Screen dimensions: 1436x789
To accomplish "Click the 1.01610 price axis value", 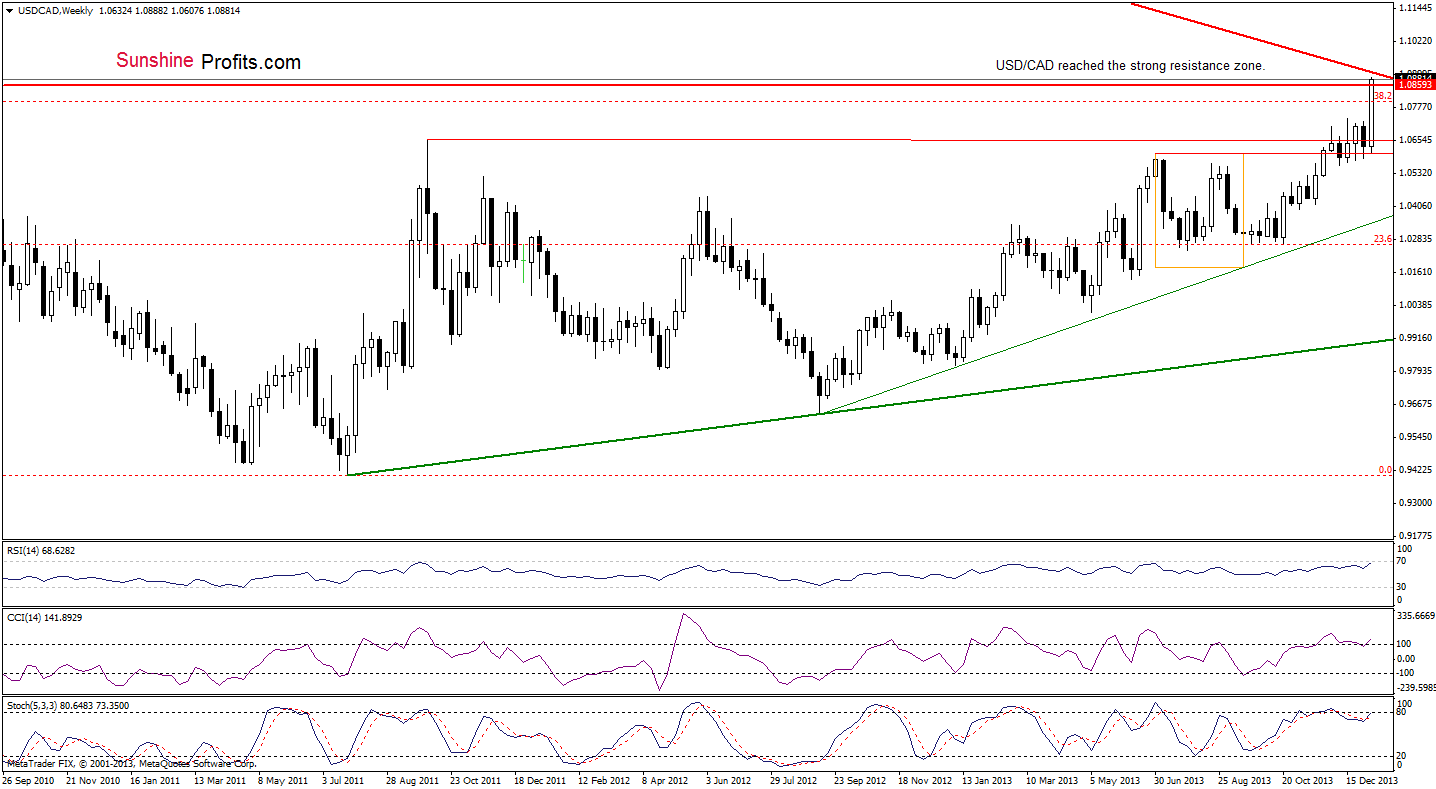I will [1417, 272].
